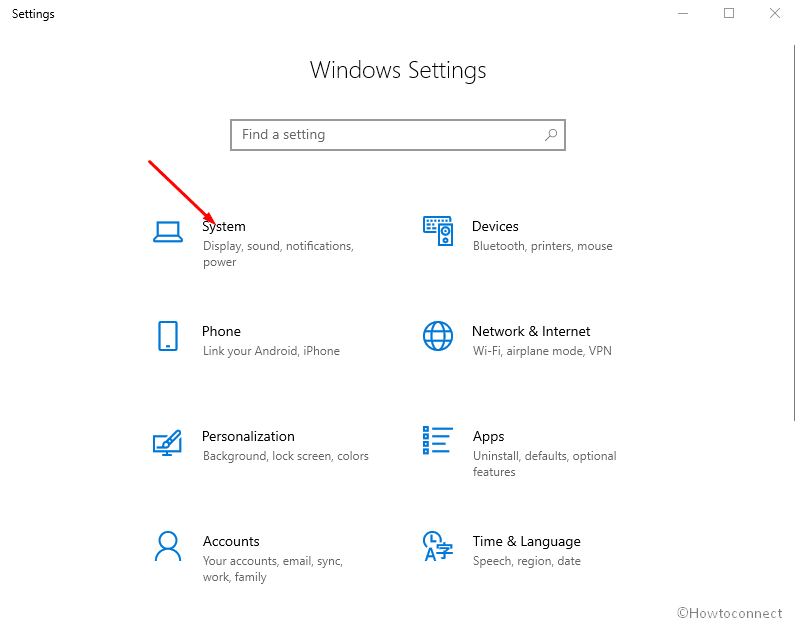Image resolution: width=795 pixels, height=629 pixels.
Task: Focus the Find a setting search box
Action: coord(398,135)
